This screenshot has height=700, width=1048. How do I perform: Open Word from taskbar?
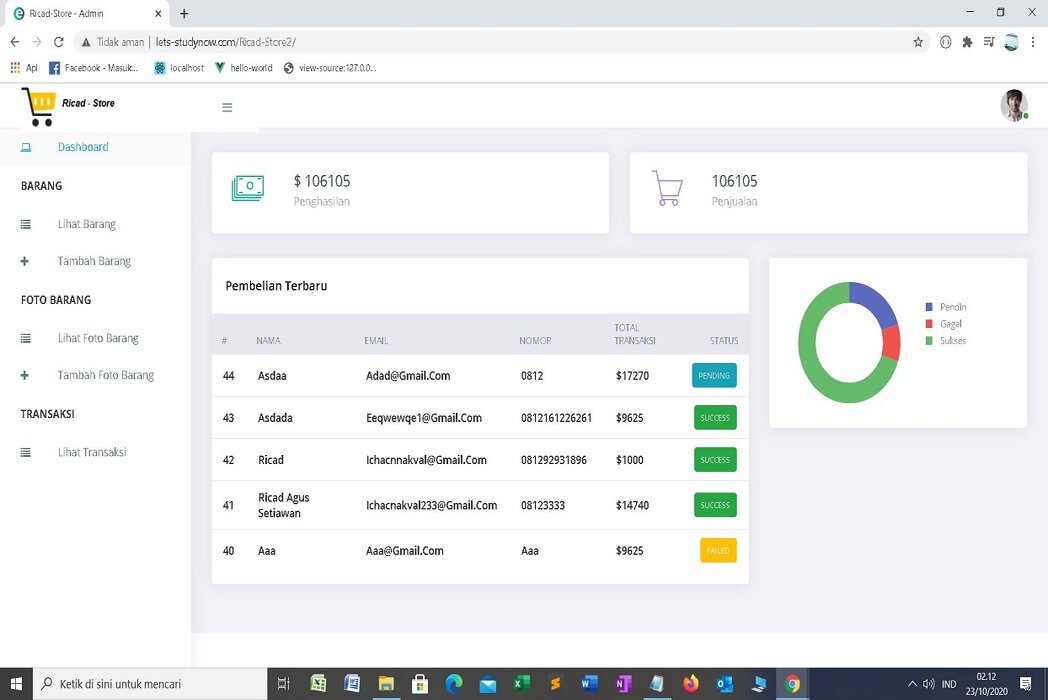point(589,683)
